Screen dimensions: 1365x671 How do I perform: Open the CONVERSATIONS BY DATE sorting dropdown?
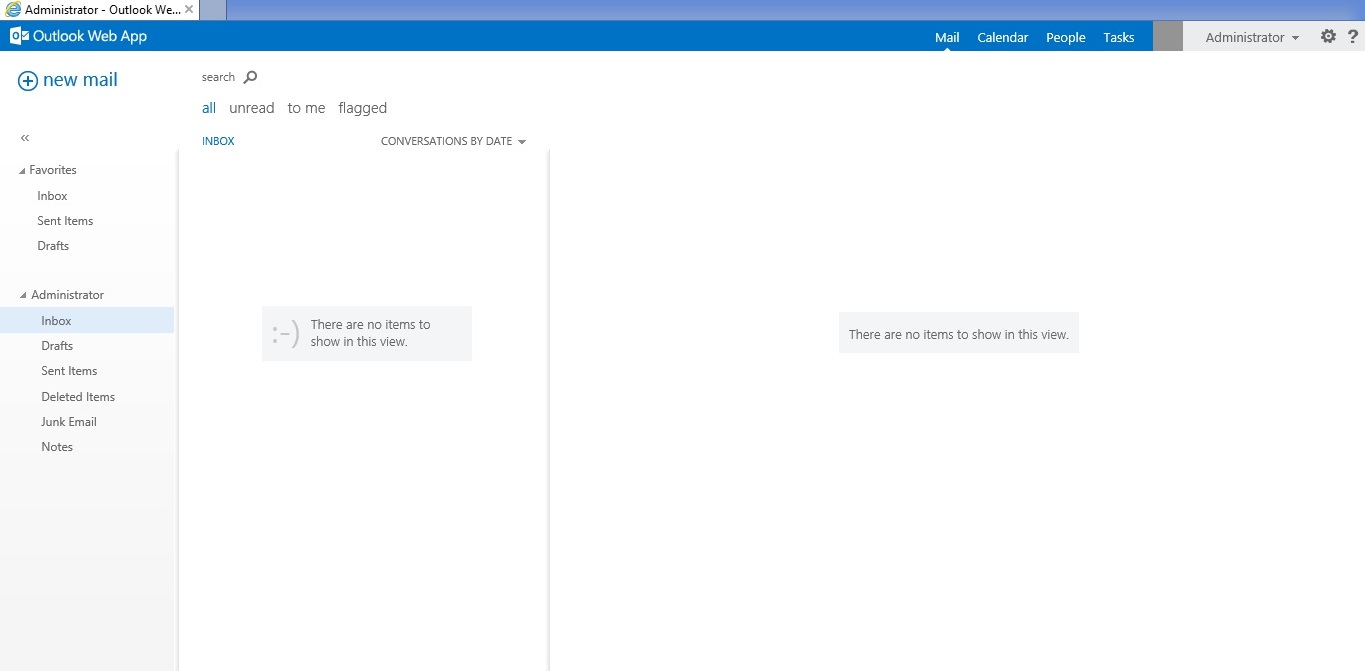pos(452,141)
